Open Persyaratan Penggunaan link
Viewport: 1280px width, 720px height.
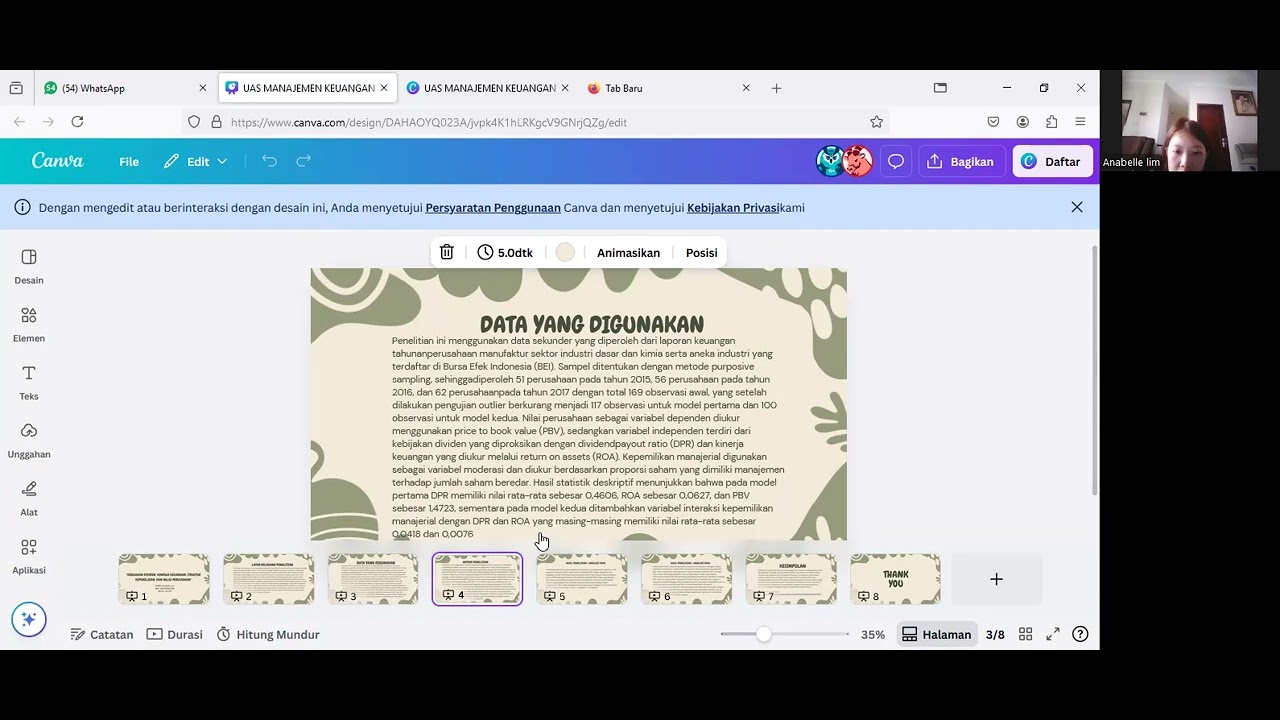coord(493,208)
